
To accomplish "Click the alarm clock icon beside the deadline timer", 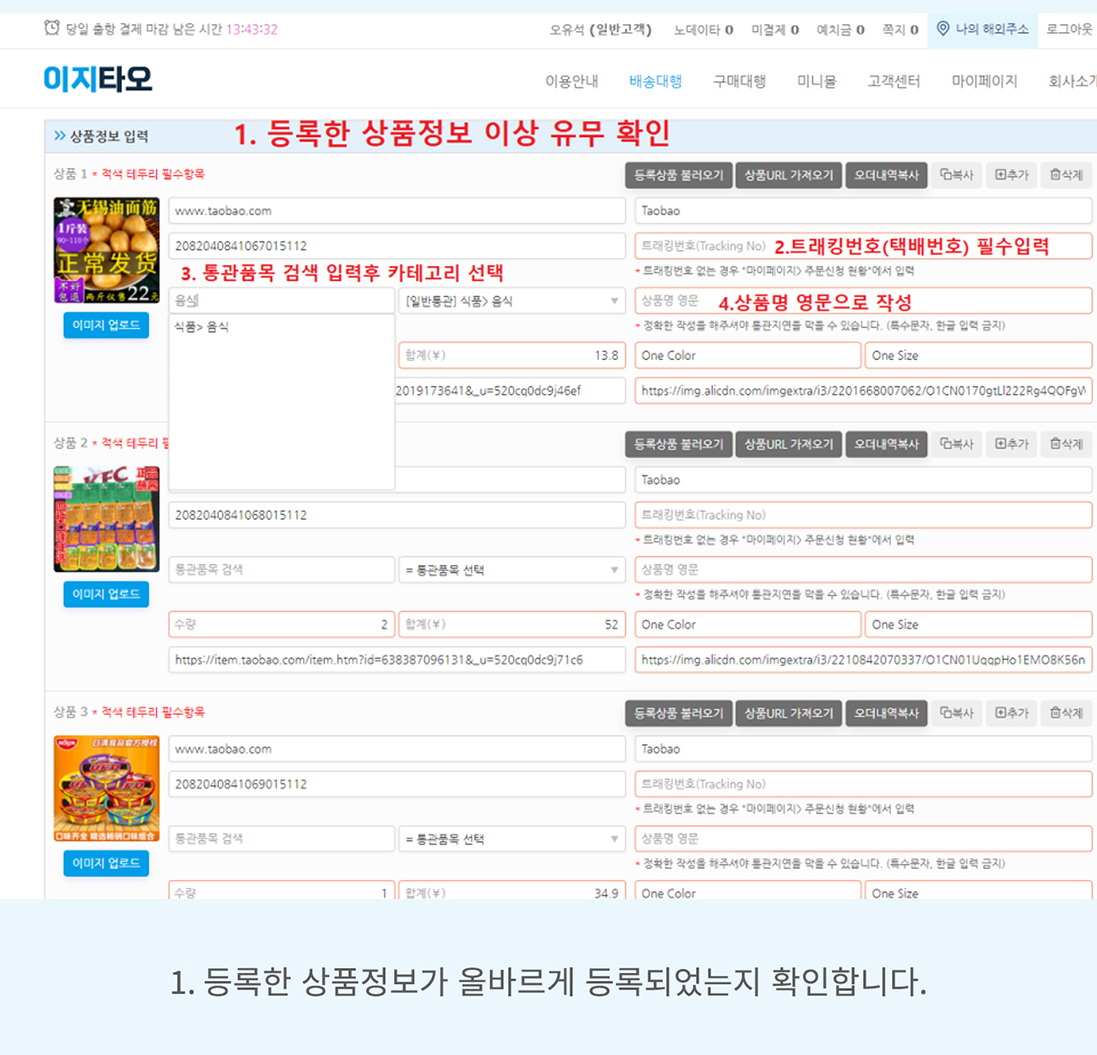I will point(52,28).
